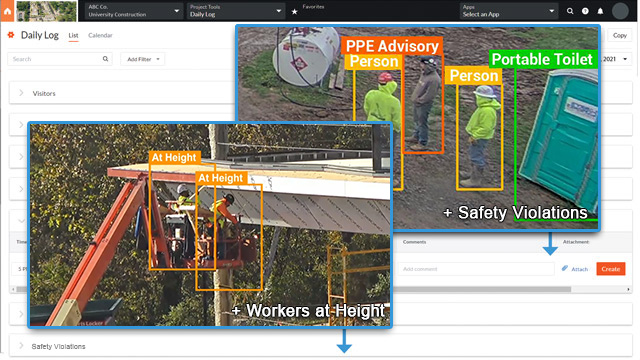Click the Add comment field
The width and height of the screenshot is (640, 360).
476,269
